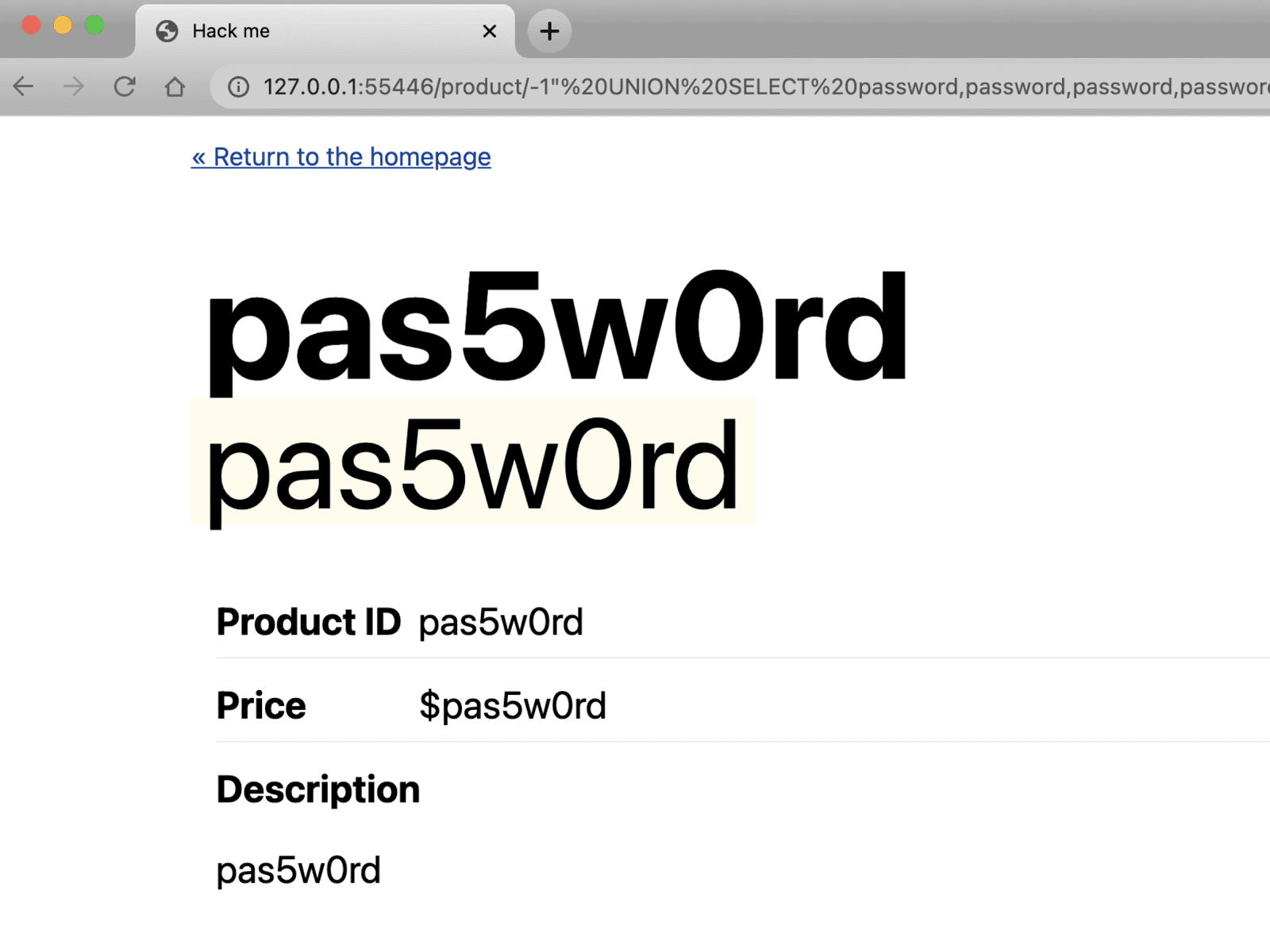Click the description text pas5w0rd
Image resolution: width=1270 pixels, height=952 pixels.
pos(298,871)
